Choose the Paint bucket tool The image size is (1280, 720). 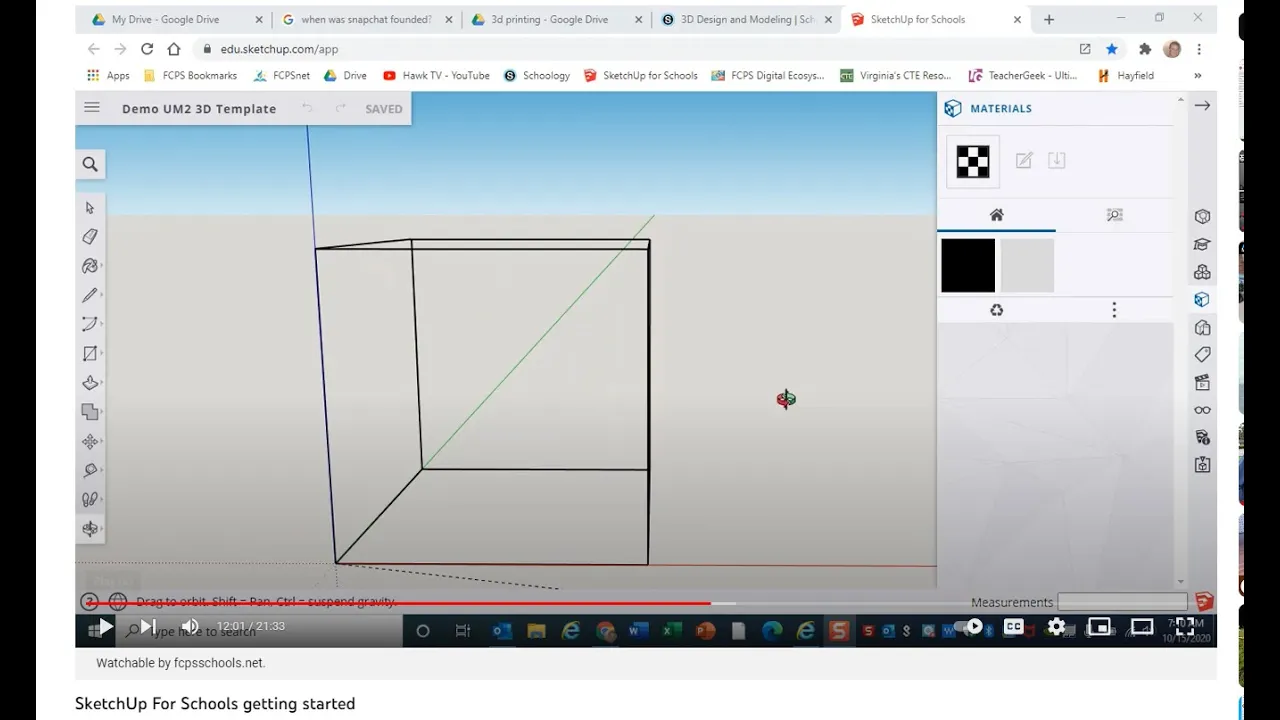tap(90, 266)
